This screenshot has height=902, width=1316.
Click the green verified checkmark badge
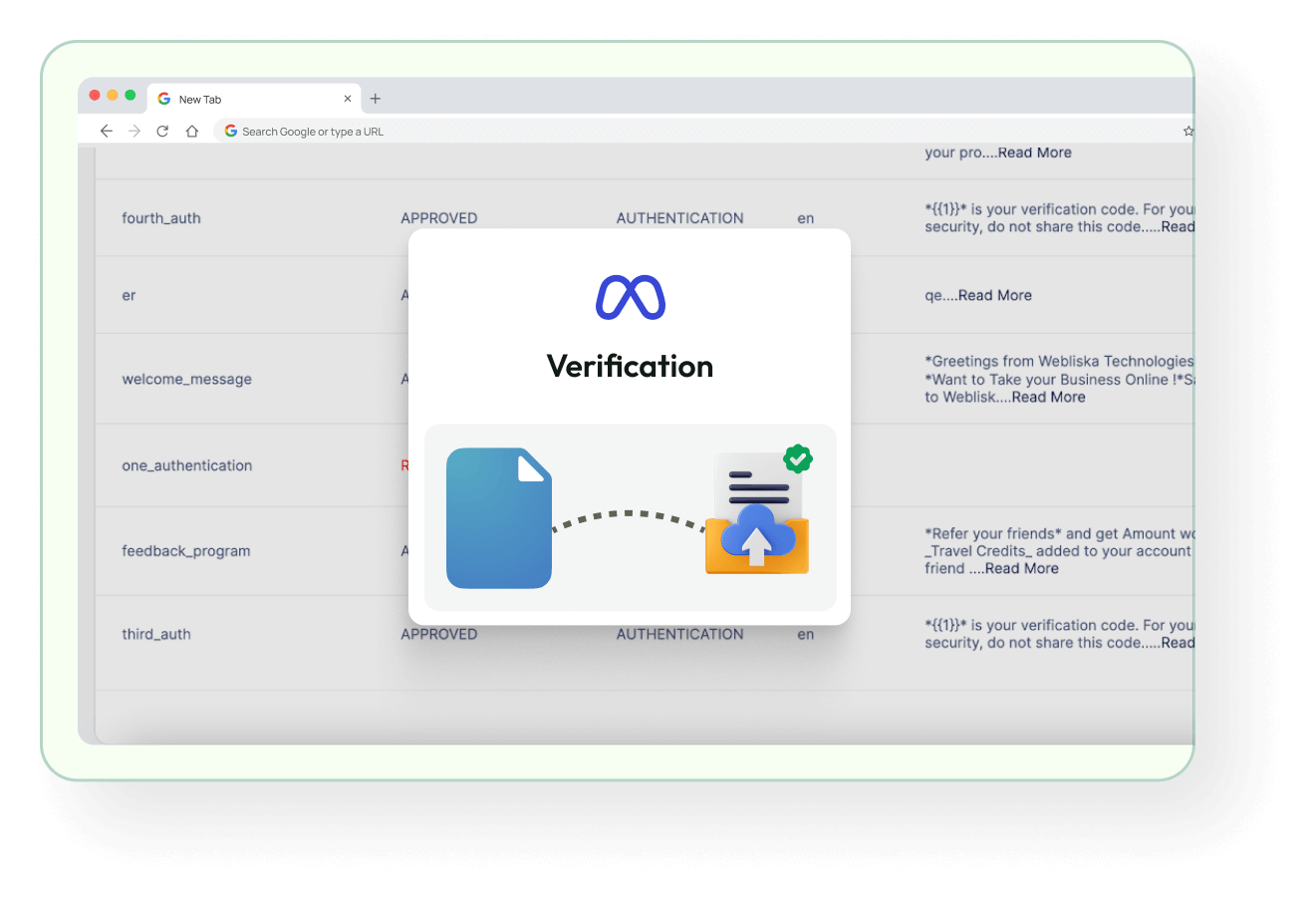tap(798, 458)
